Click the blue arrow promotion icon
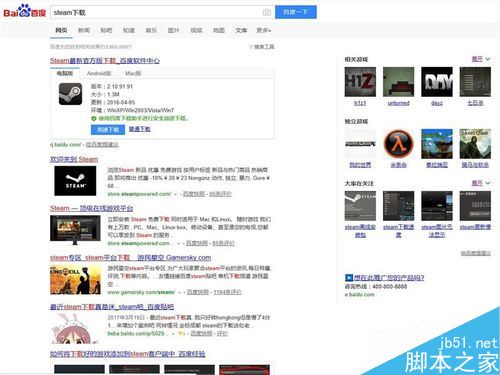 349,278
